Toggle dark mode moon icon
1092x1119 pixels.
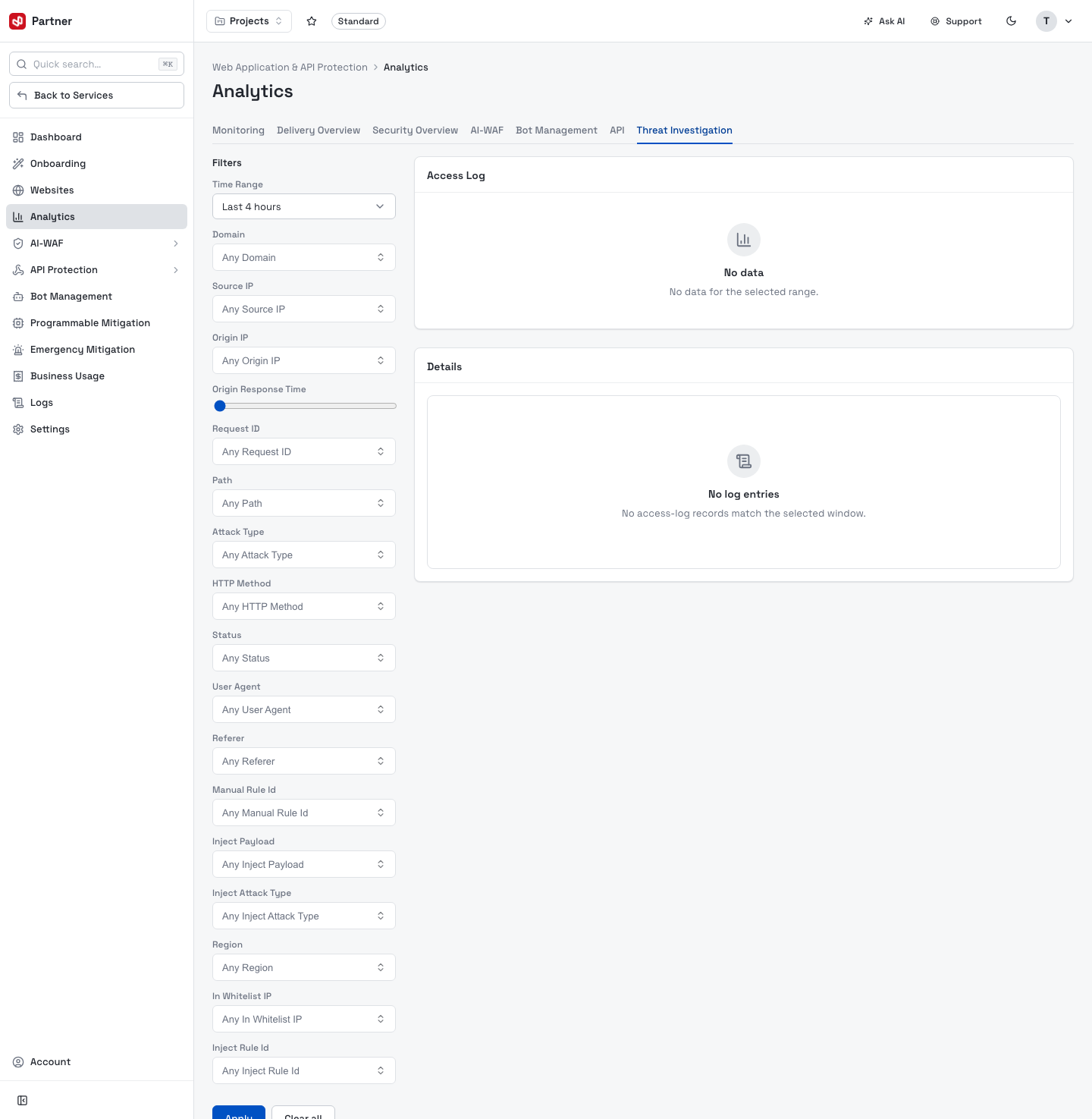point(1012,21)
